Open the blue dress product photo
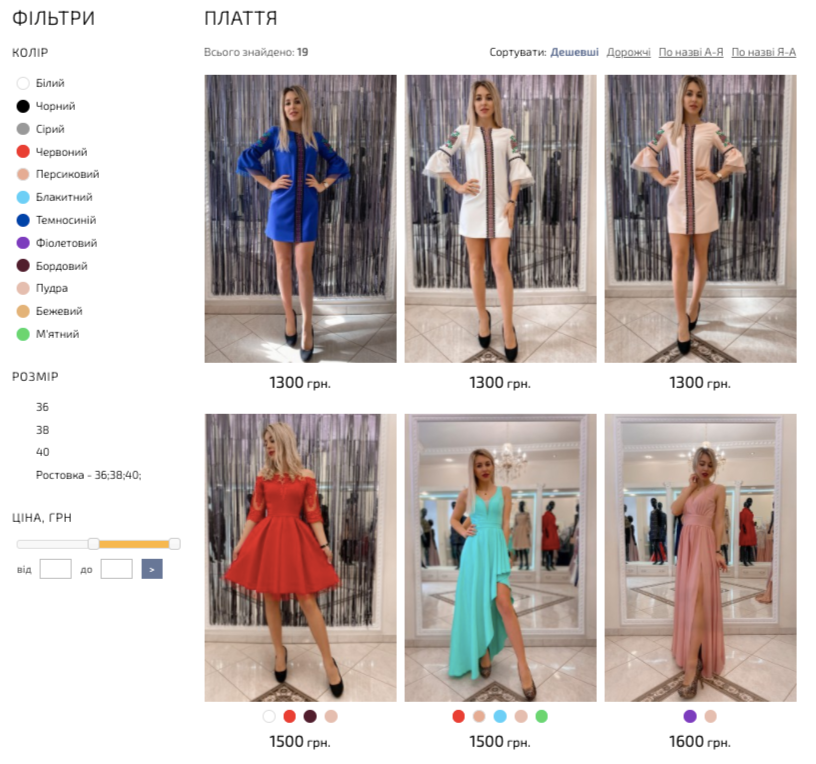Viewport: 816px width, 764px height. pyautogui.click(x=300, y=218)
